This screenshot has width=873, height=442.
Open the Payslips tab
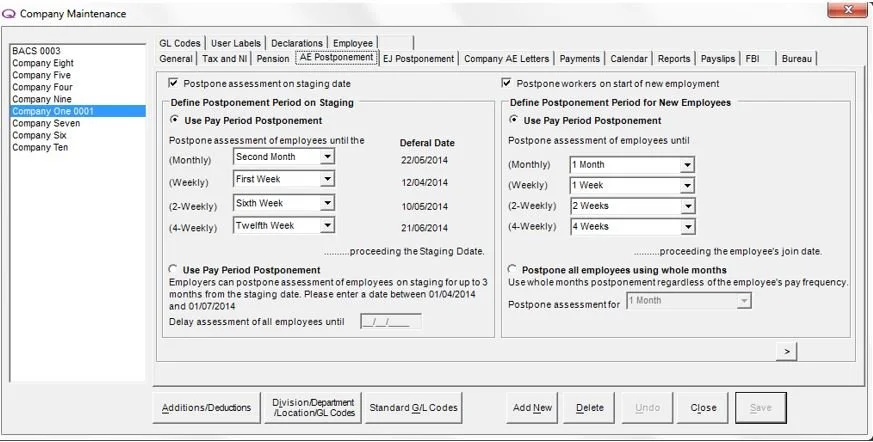[x=718, y=58]
